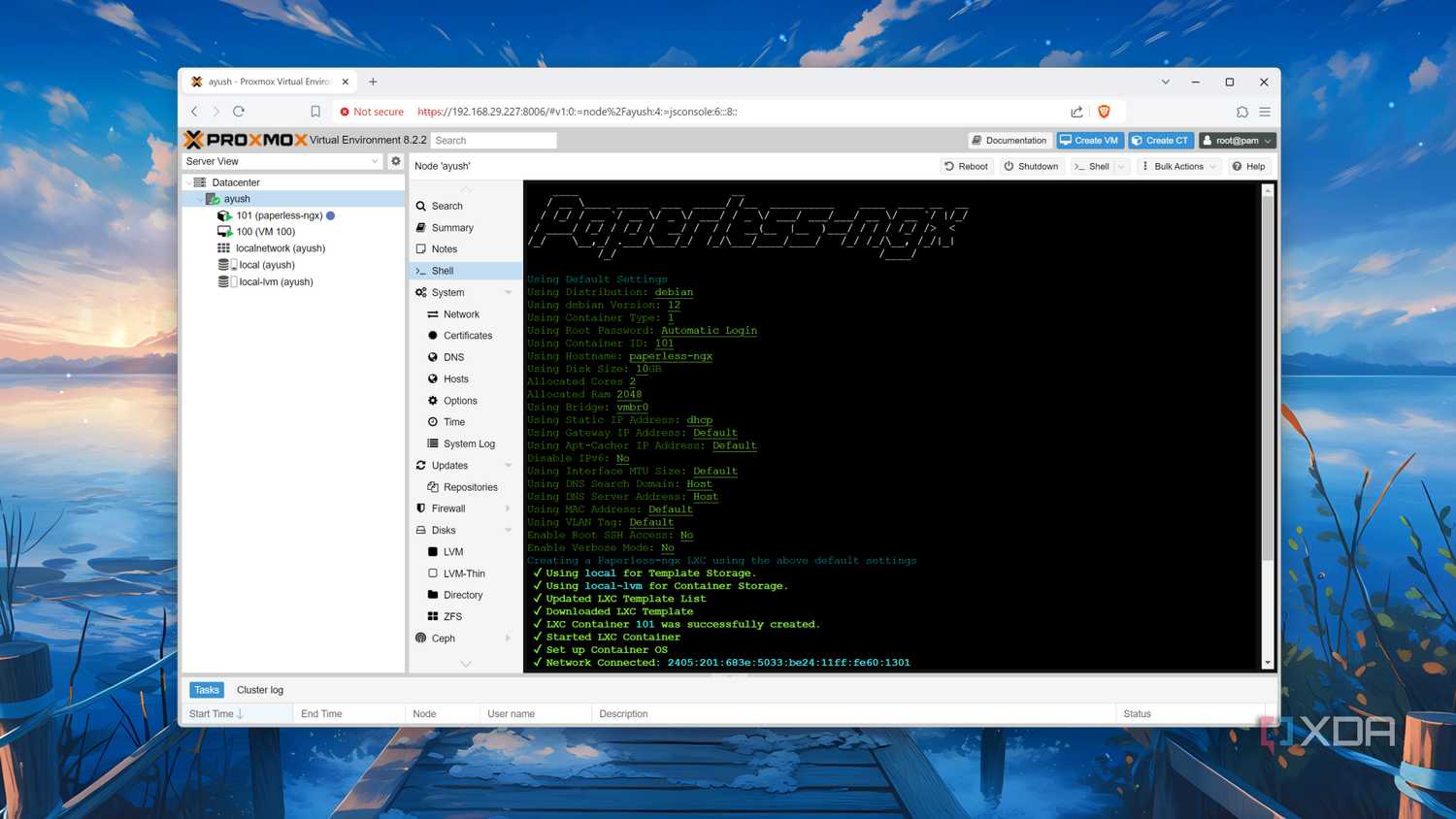Click the Shutdown button
Screen dimensions: 1456x819
coord(1031,166)
